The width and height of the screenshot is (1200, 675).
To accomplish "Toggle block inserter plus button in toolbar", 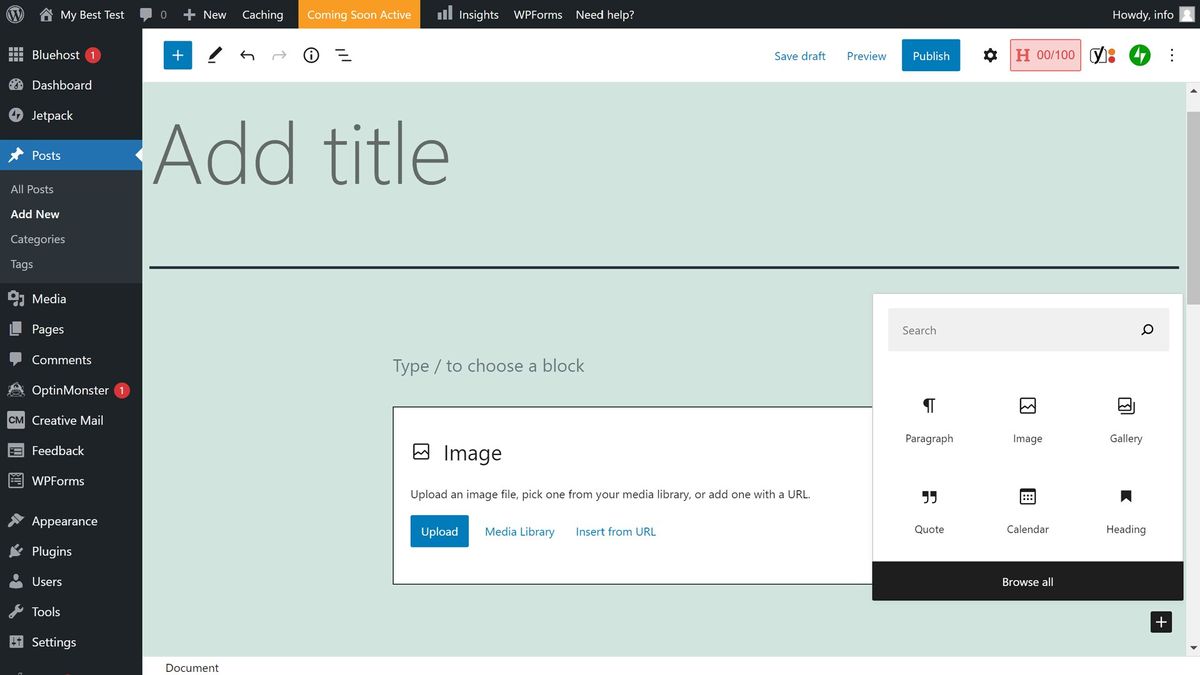I will (x=178, y=55).
